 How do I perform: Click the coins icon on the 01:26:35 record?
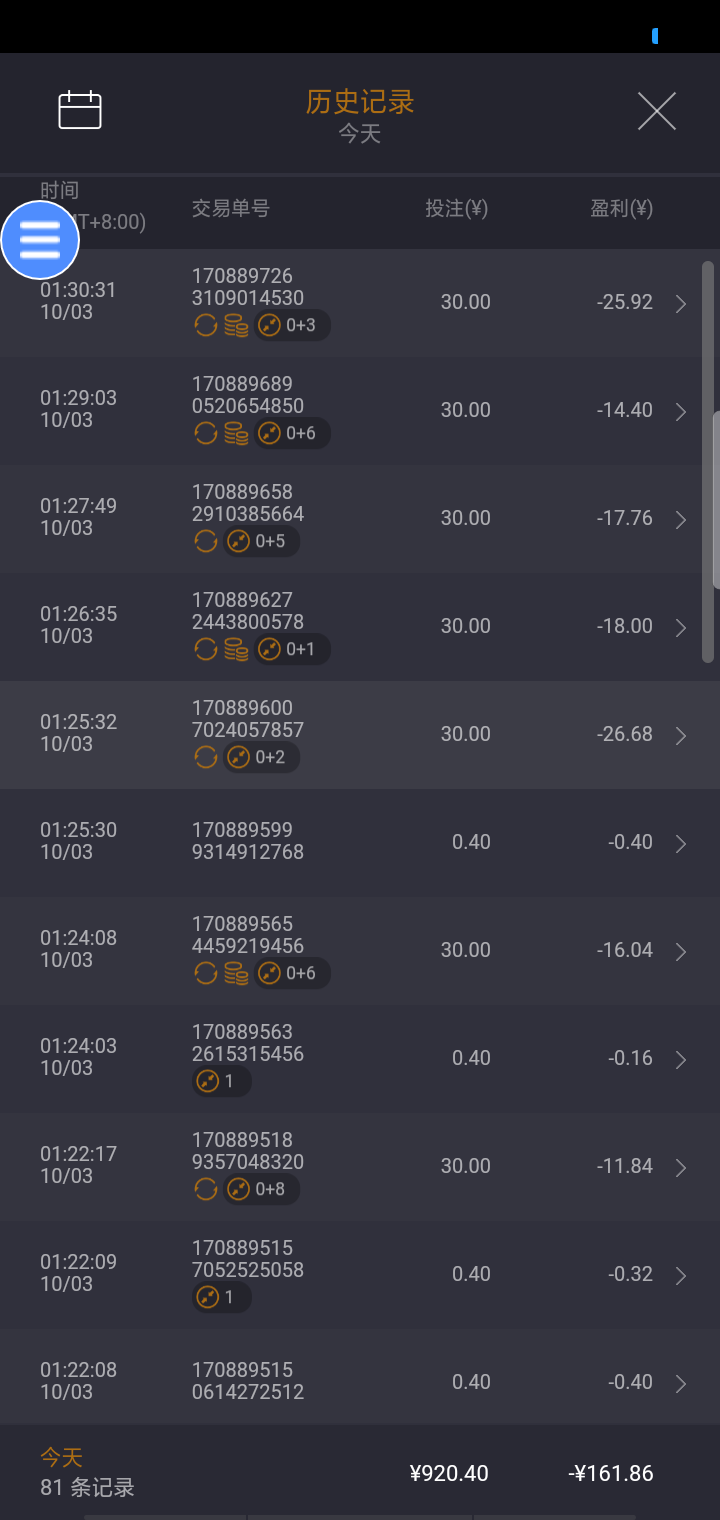pos(236,649)
